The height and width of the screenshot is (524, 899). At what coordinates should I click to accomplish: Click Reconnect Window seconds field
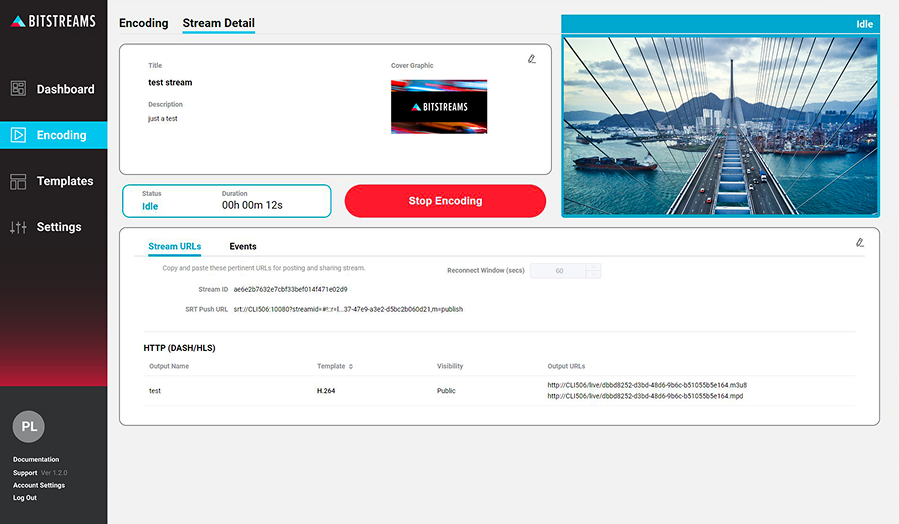pyautogui.click(x=559, y=271)
